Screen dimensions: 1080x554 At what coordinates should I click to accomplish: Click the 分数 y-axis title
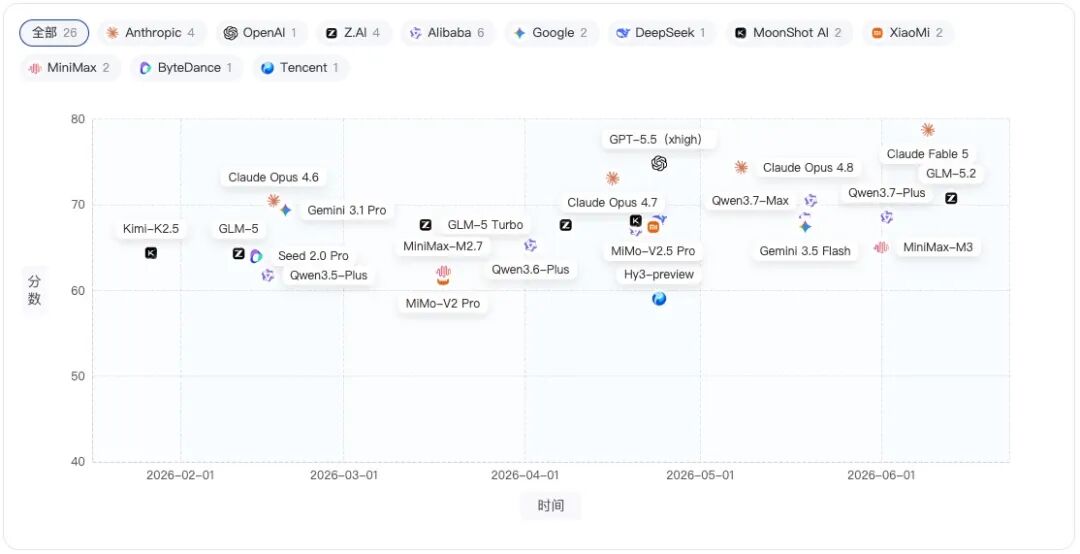coord(34,290)
